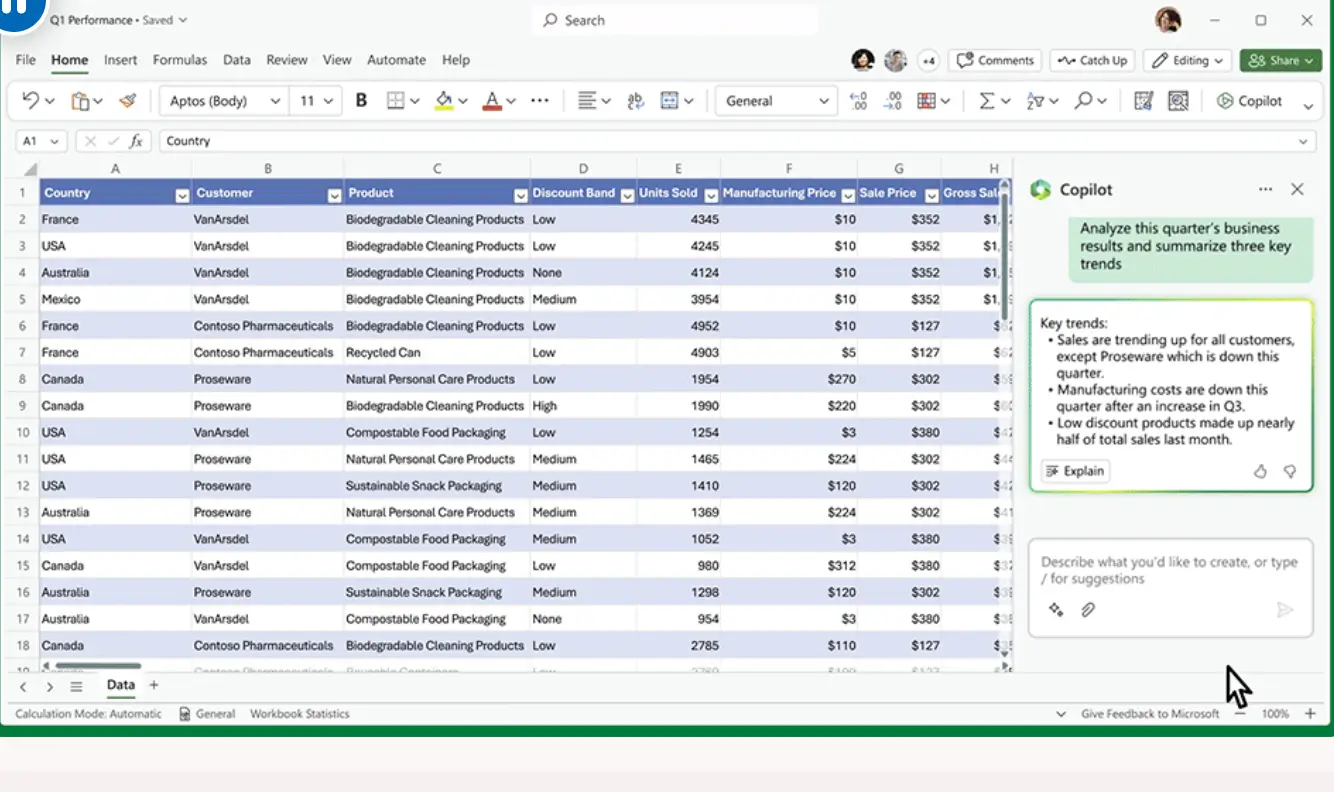Open the Product column filter dropdown
The image size is (1334, 792).
(521, 195)
